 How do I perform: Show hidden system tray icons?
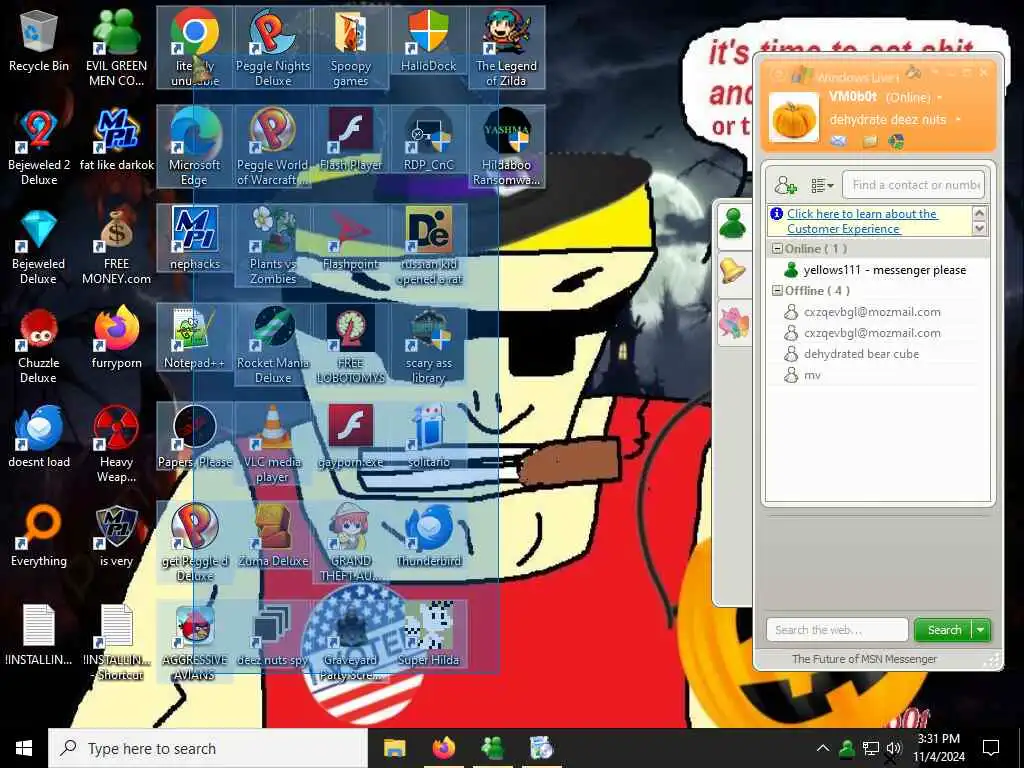click(823, 748)
